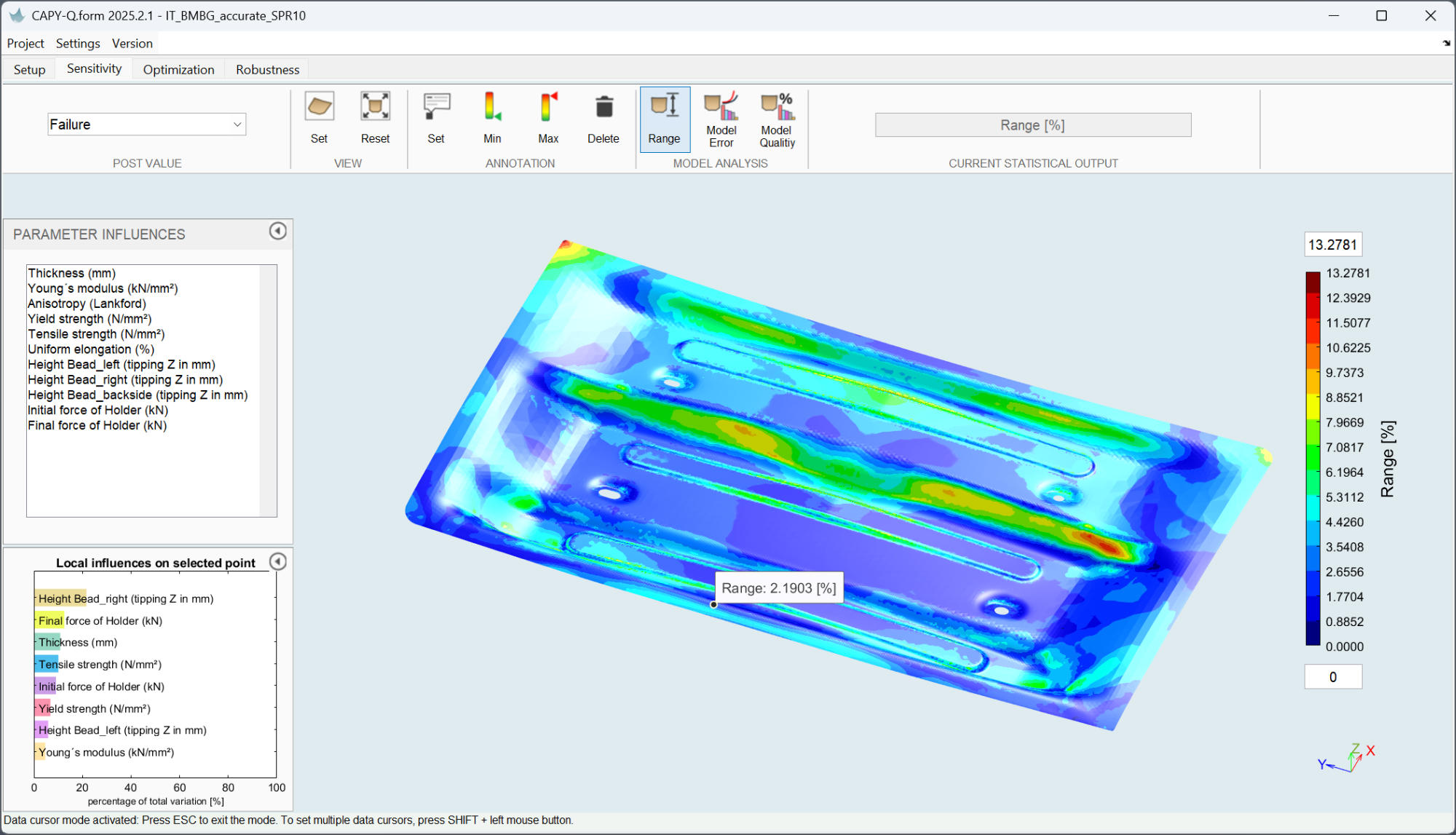Click the Set view icon
1456x835 pixels.
319,108
